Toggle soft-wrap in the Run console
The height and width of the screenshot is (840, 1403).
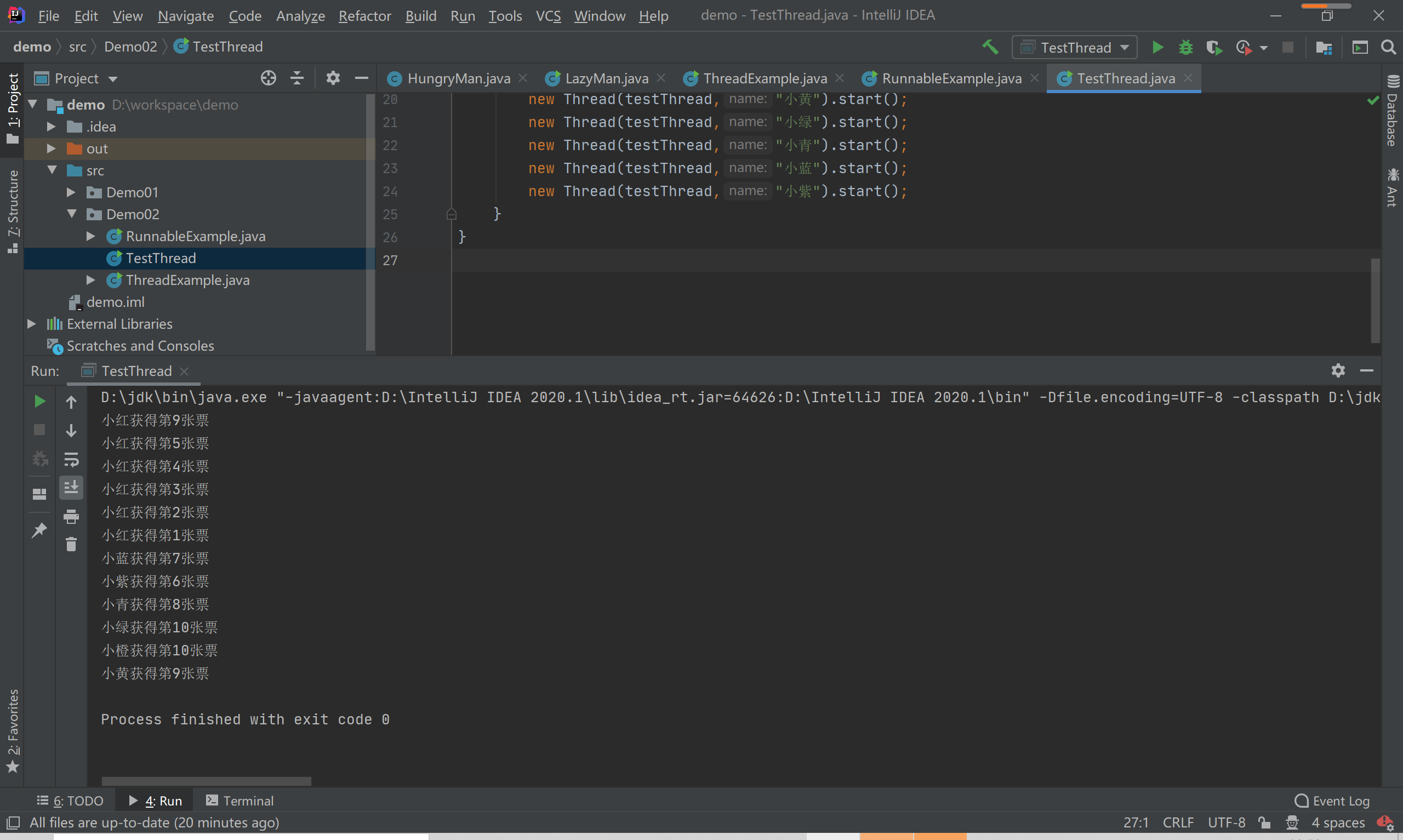71,459
